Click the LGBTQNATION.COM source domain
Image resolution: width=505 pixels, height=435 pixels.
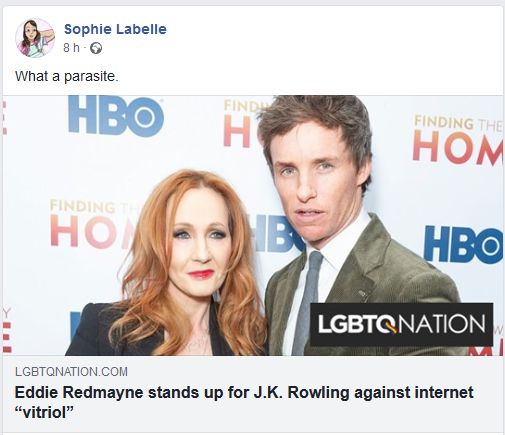[x=71, y=372]
